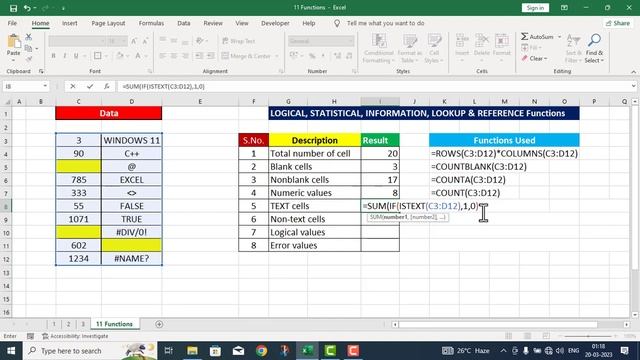
Task: Toggle Underline formatting button
Action: [76, 56]
